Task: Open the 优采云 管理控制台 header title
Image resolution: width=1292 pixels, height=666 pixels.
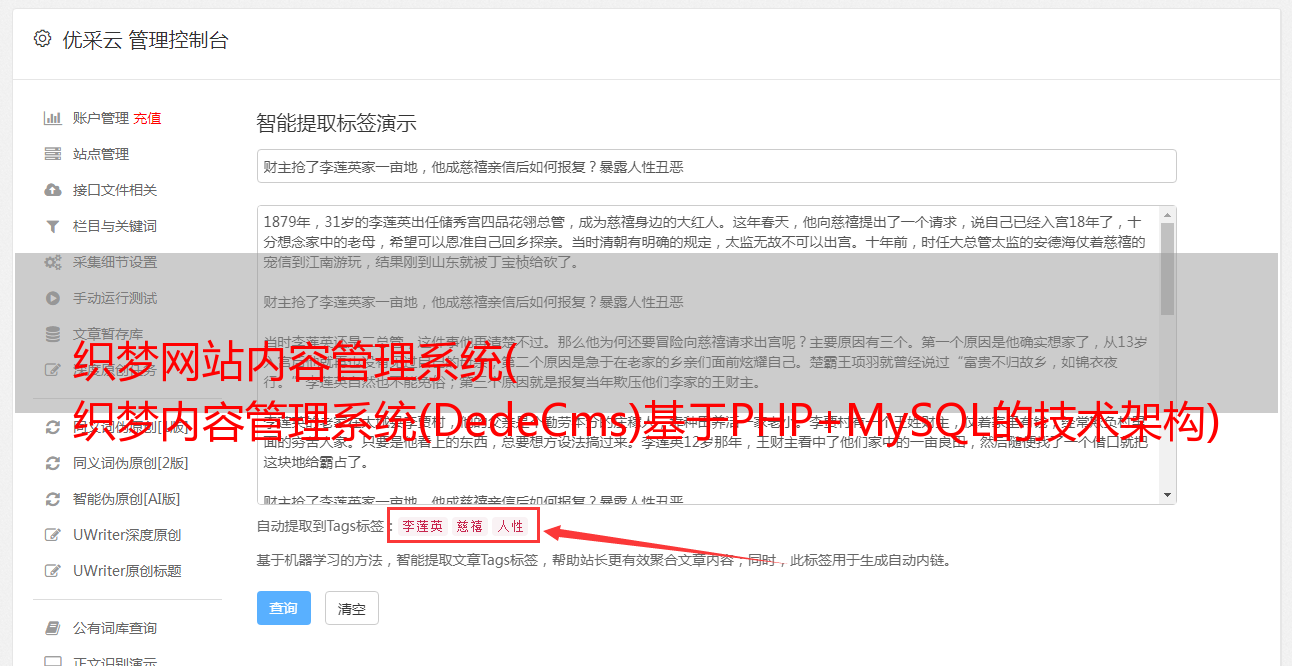Action: 145,40
